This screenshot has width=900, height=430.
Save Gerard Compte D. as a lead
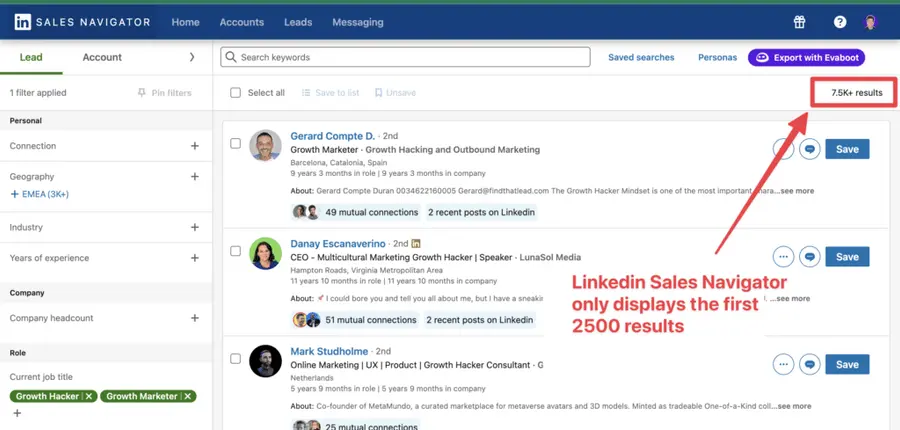pyautogui.click(x=847, y=149)
